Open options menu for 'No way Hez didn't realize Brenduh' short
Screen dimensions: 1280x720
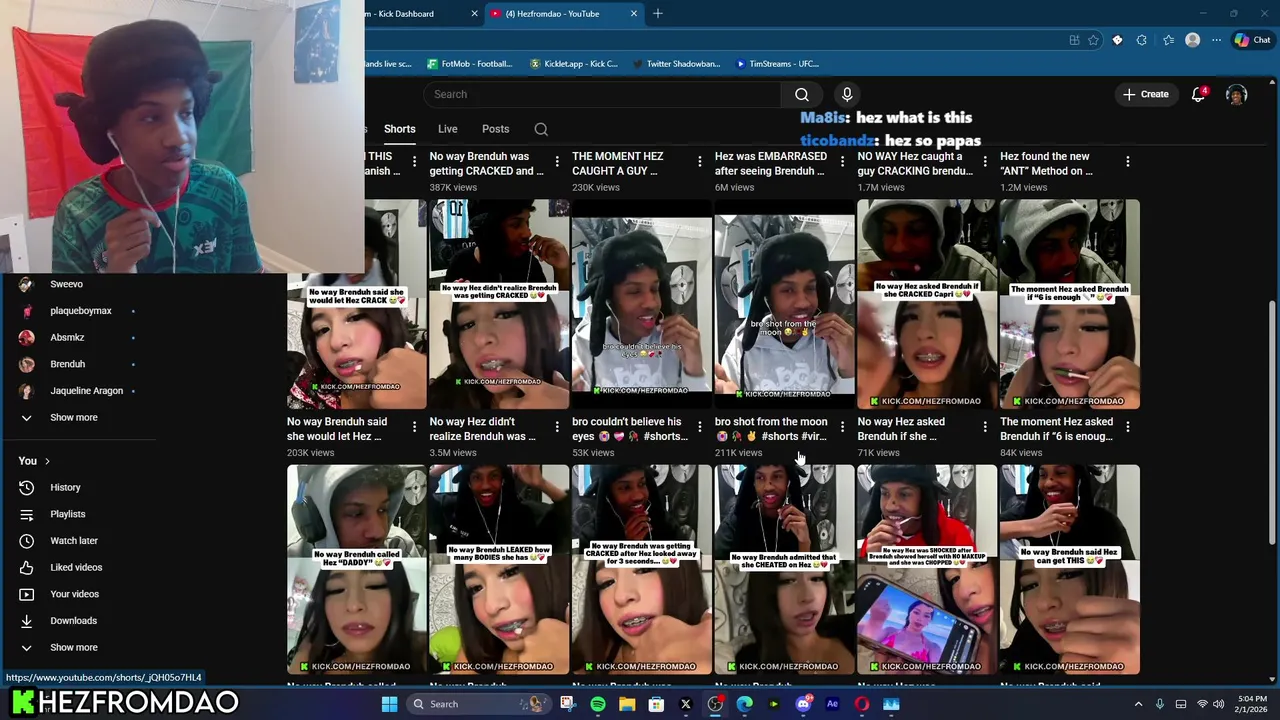(x=557, y=427)
